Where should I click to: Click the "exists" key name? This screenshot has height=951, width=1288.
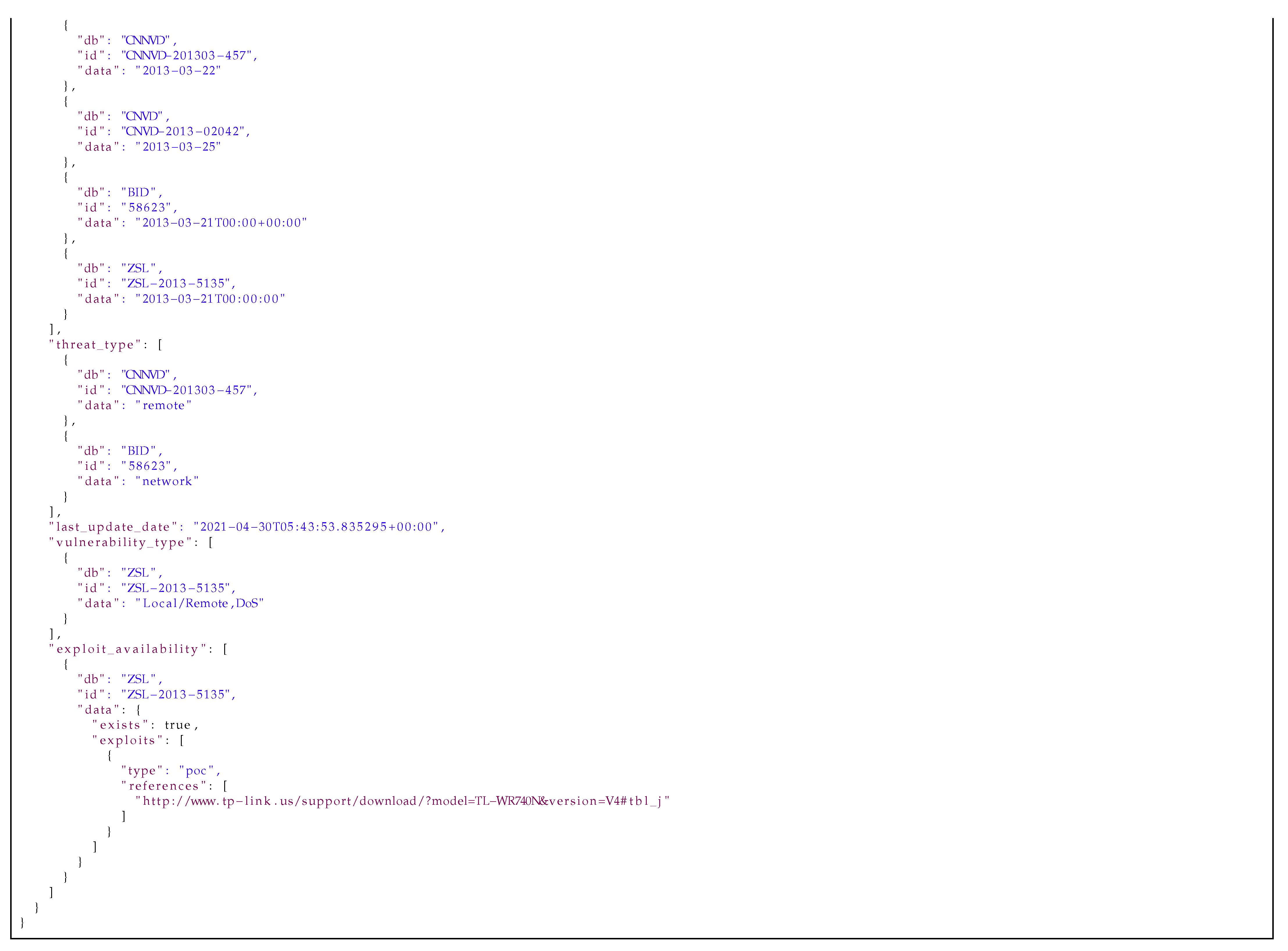[x=120, y=725]
